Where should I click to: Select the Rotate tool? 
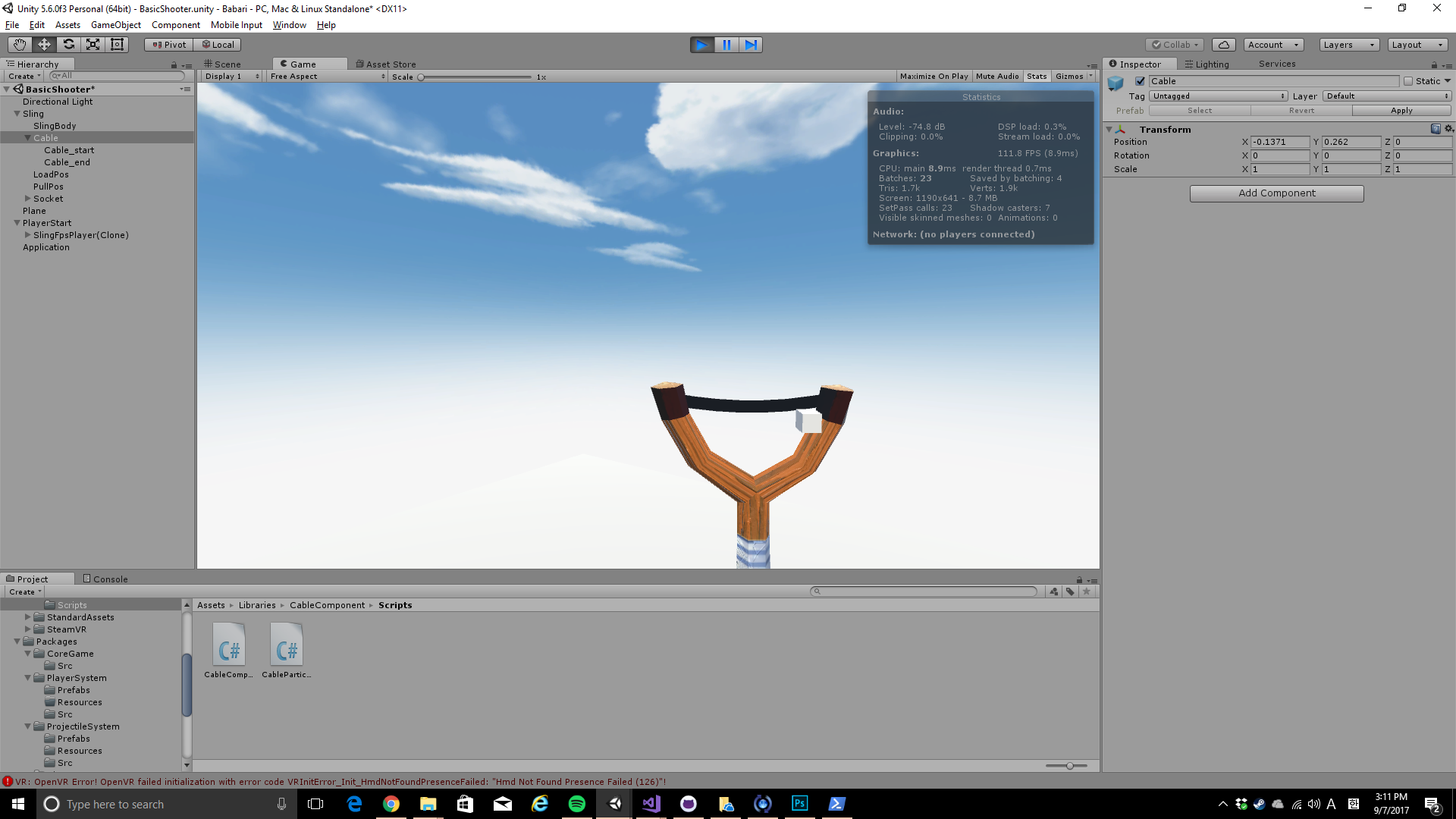click(x=68, y=44)
